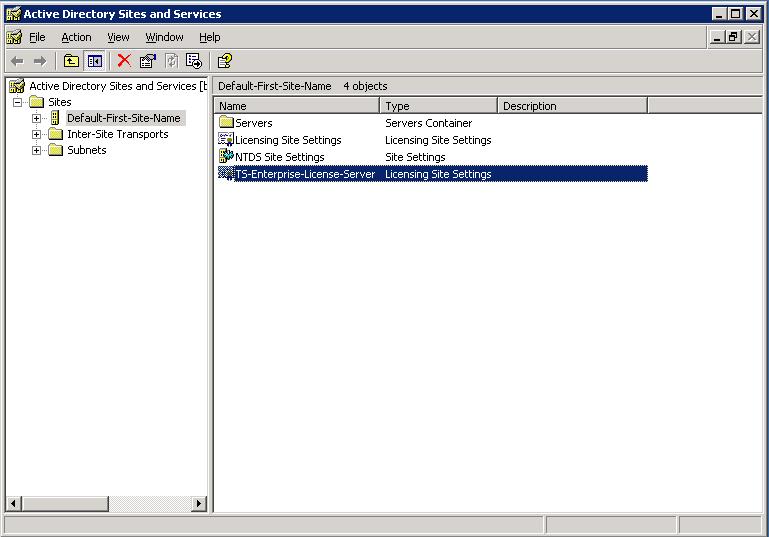The image size is (769, 537).
Task: Select Inter-Site Transports in the tree
Action: point(118,134)
